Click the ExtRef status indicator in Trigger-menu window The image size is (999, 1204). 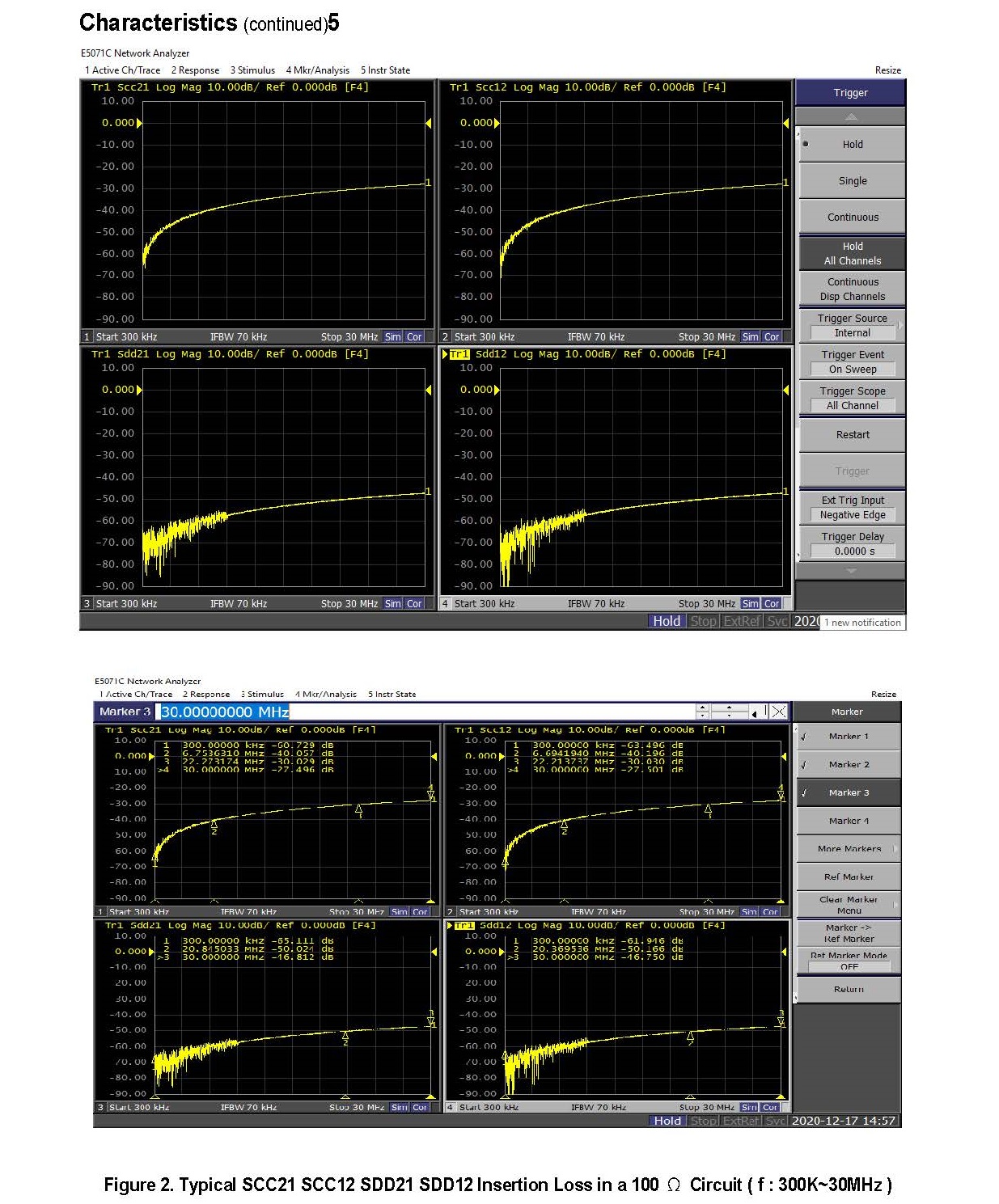pos(742,621)
